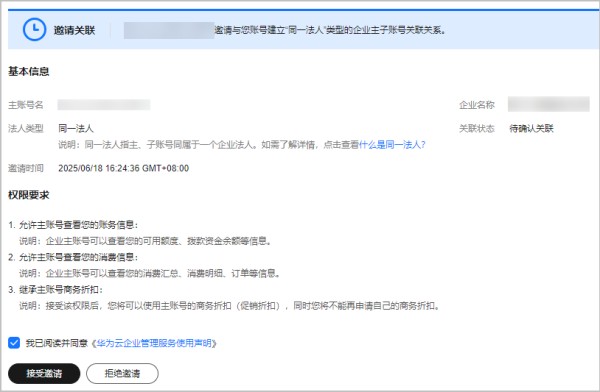Click the 接受邀请 button

pyautogui.click(x=44, y=373)
